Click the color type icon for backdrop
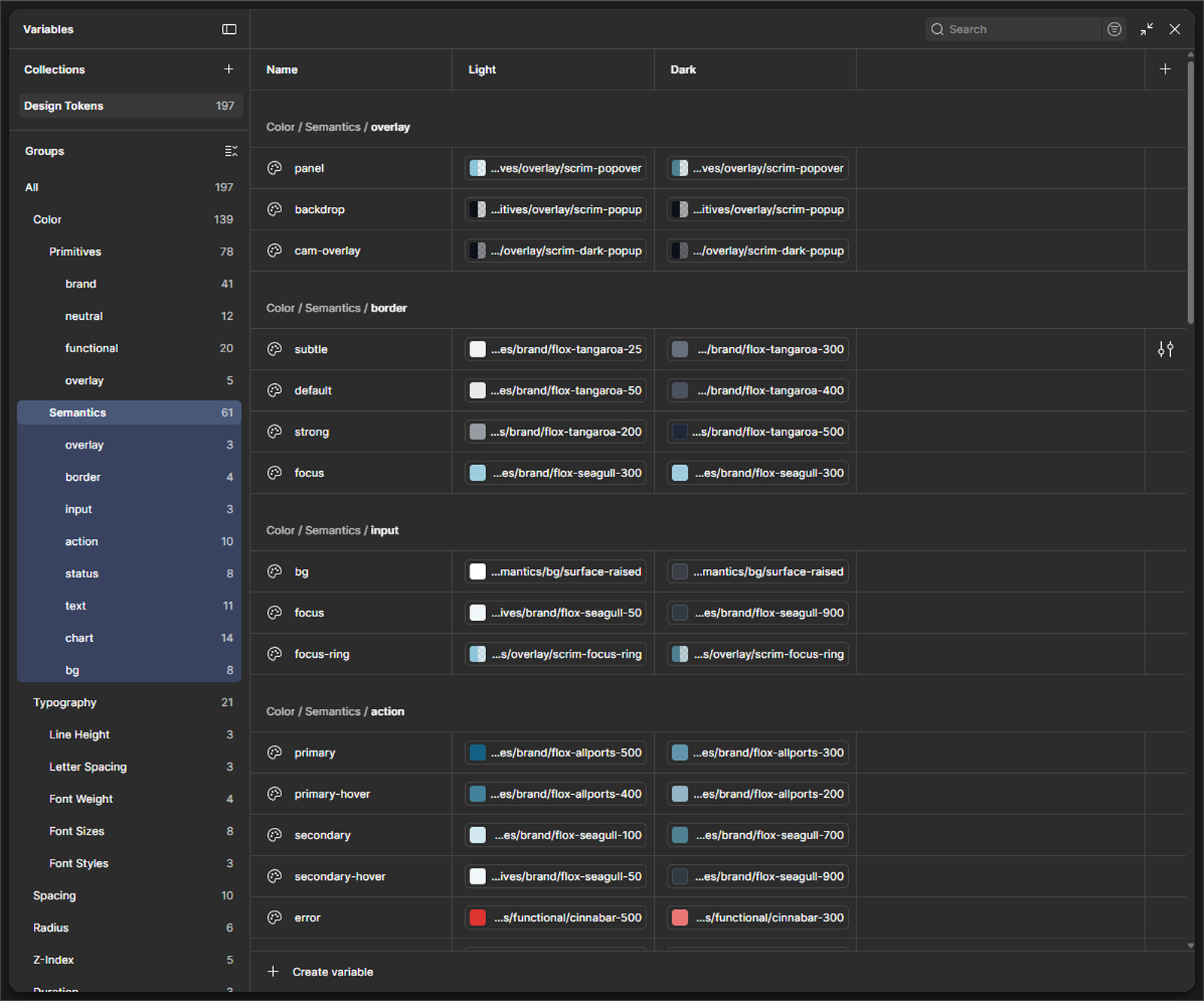This screenshot has height=1001, width=1204. (x=275, y=209)
